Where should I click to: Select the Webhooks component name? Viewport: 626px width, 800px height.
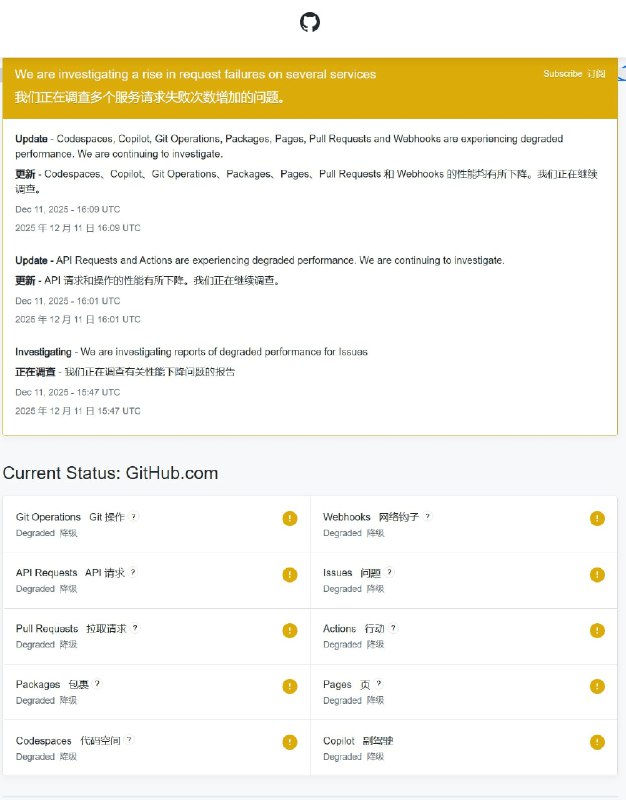click(346, 517)
